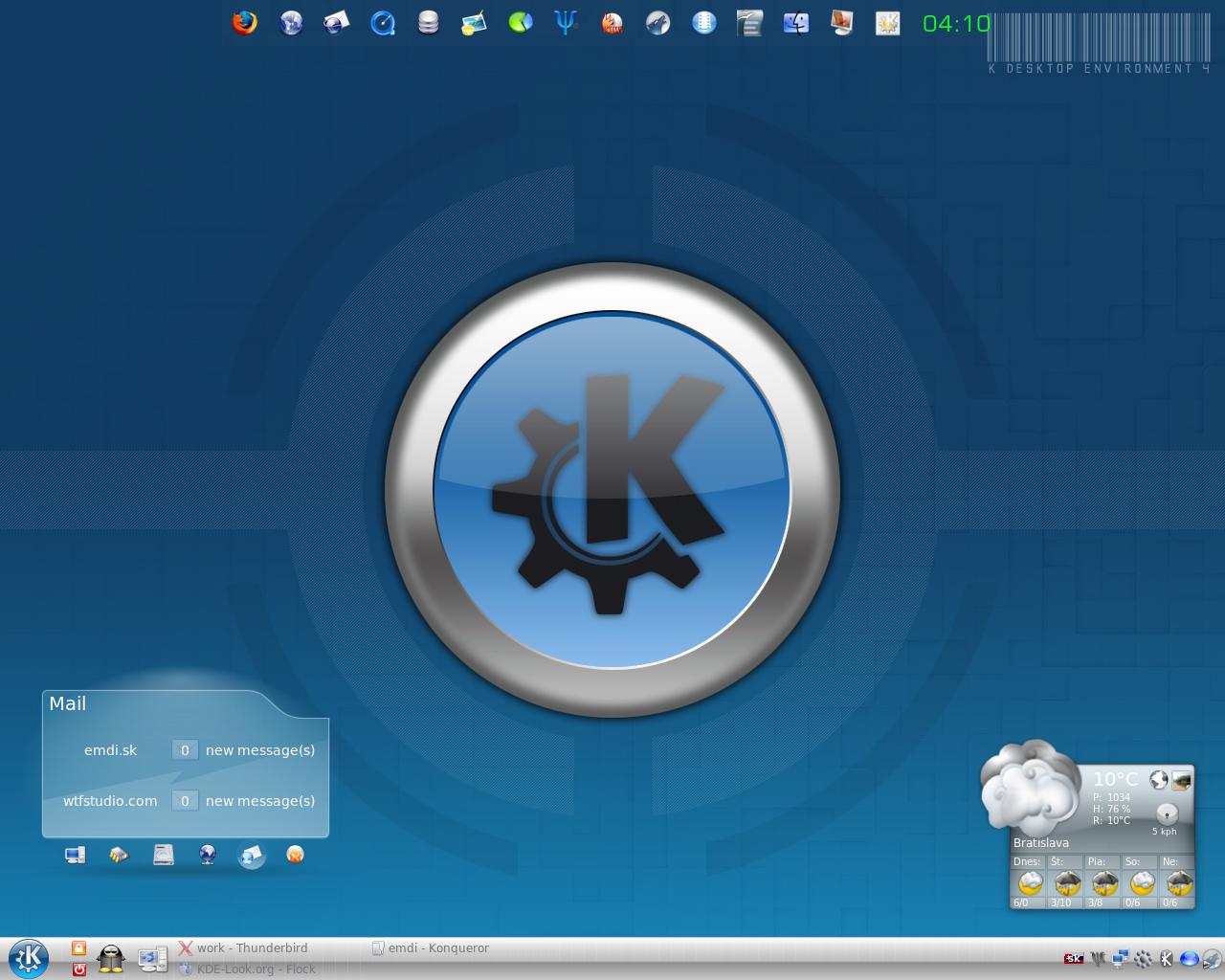1225x980 pixels.
Task: Select the Pia forecast day icon
Action: pos(1104,882)
